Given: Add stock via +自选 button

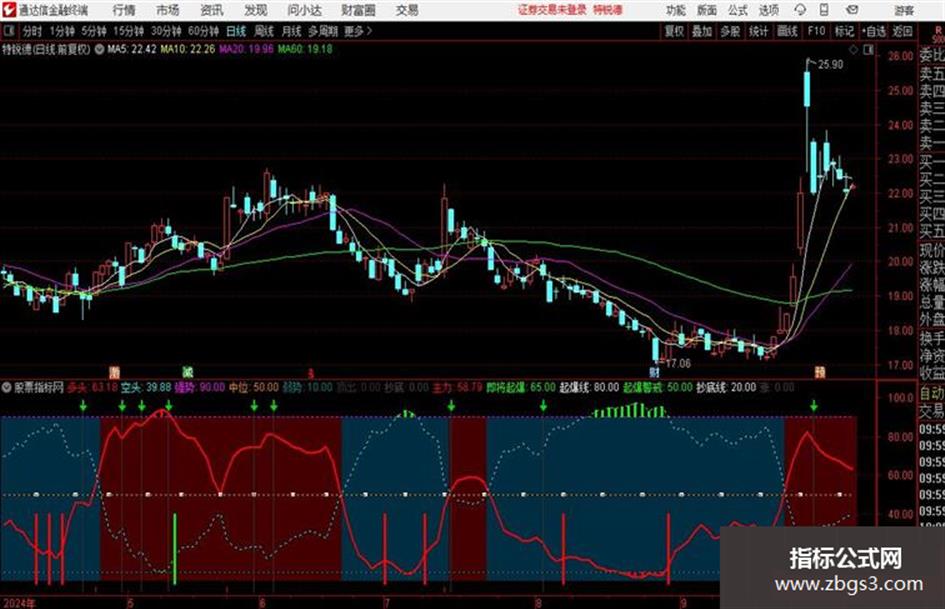Looking at the screenshot, I should (874, 31).
